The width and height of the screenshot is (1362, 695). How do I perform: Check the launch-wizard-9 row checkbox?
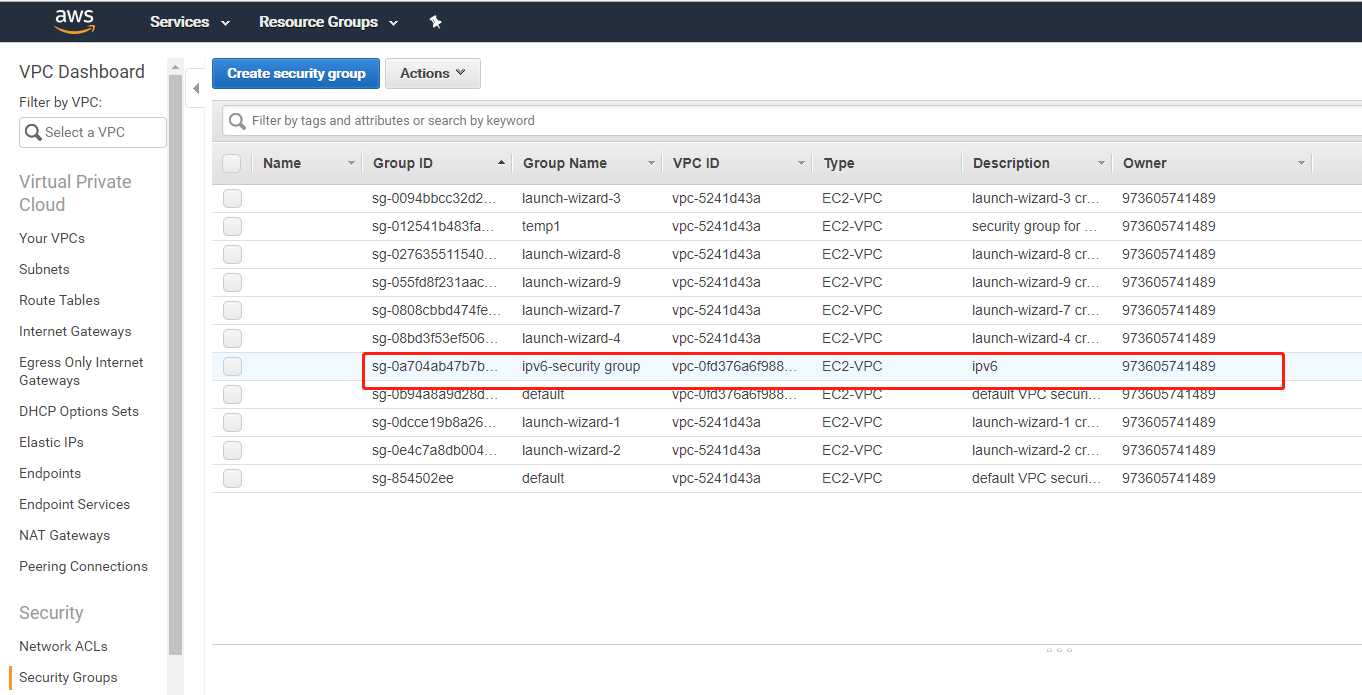(232, 282)
